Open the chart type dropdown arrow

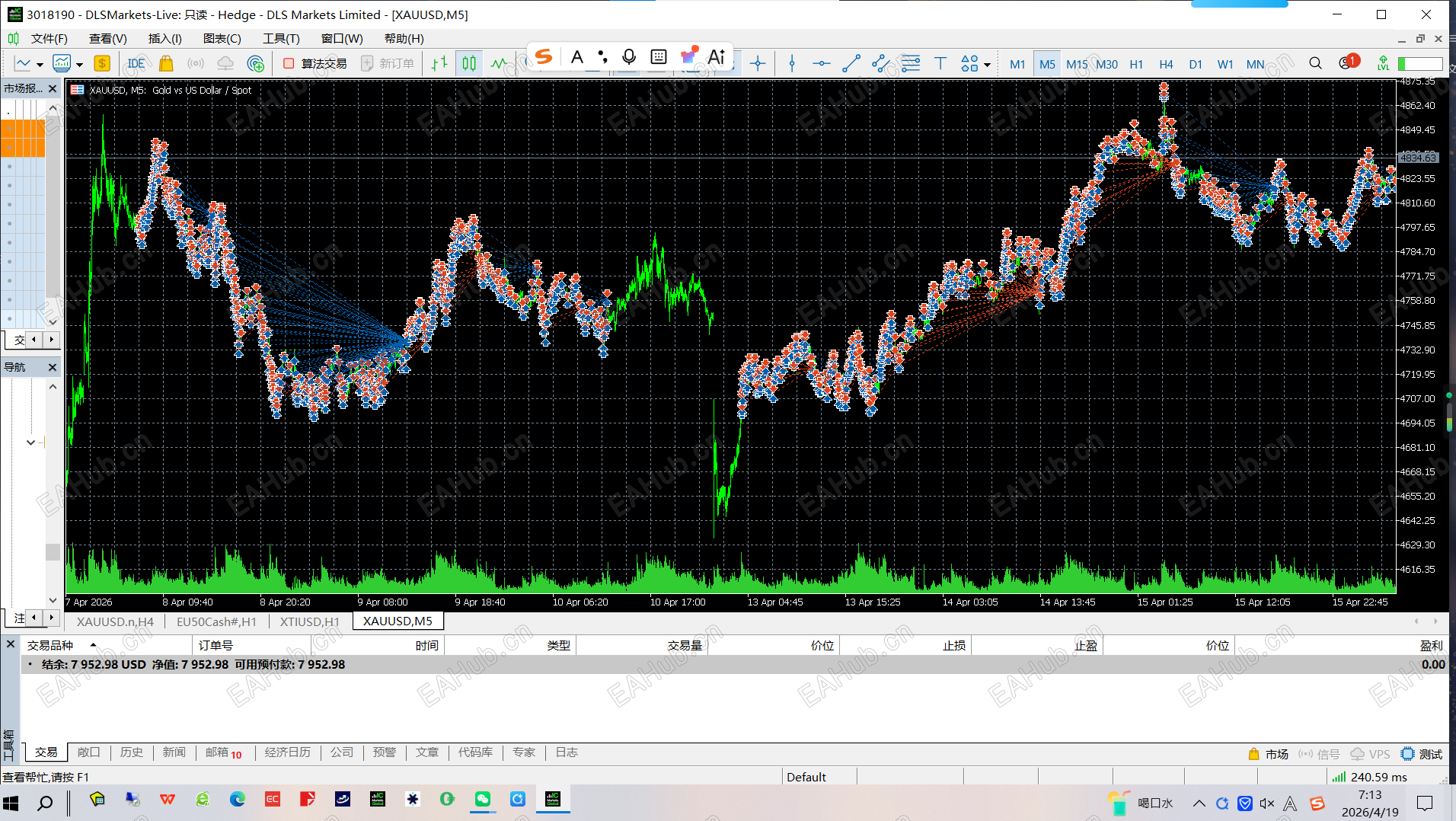[40, 65]
